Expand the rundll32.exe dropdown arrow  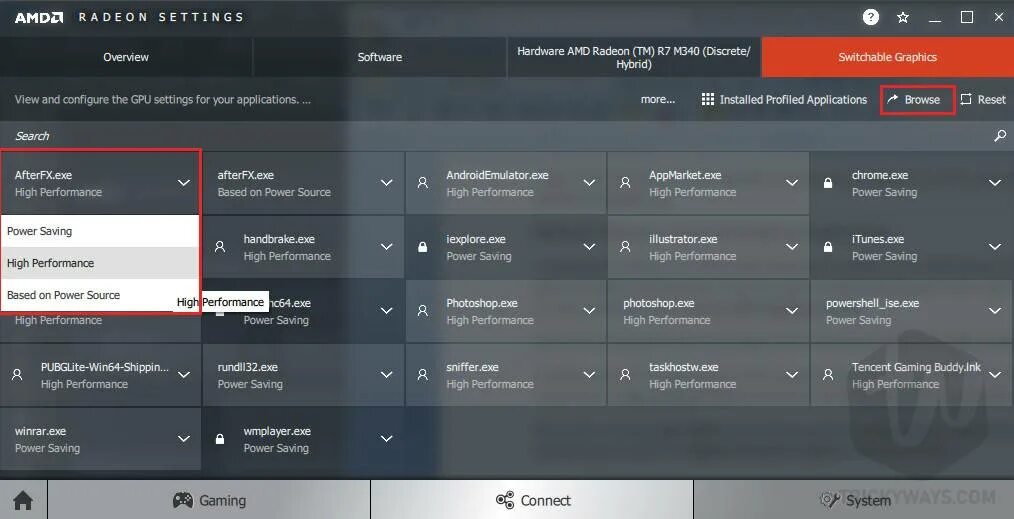386,375
